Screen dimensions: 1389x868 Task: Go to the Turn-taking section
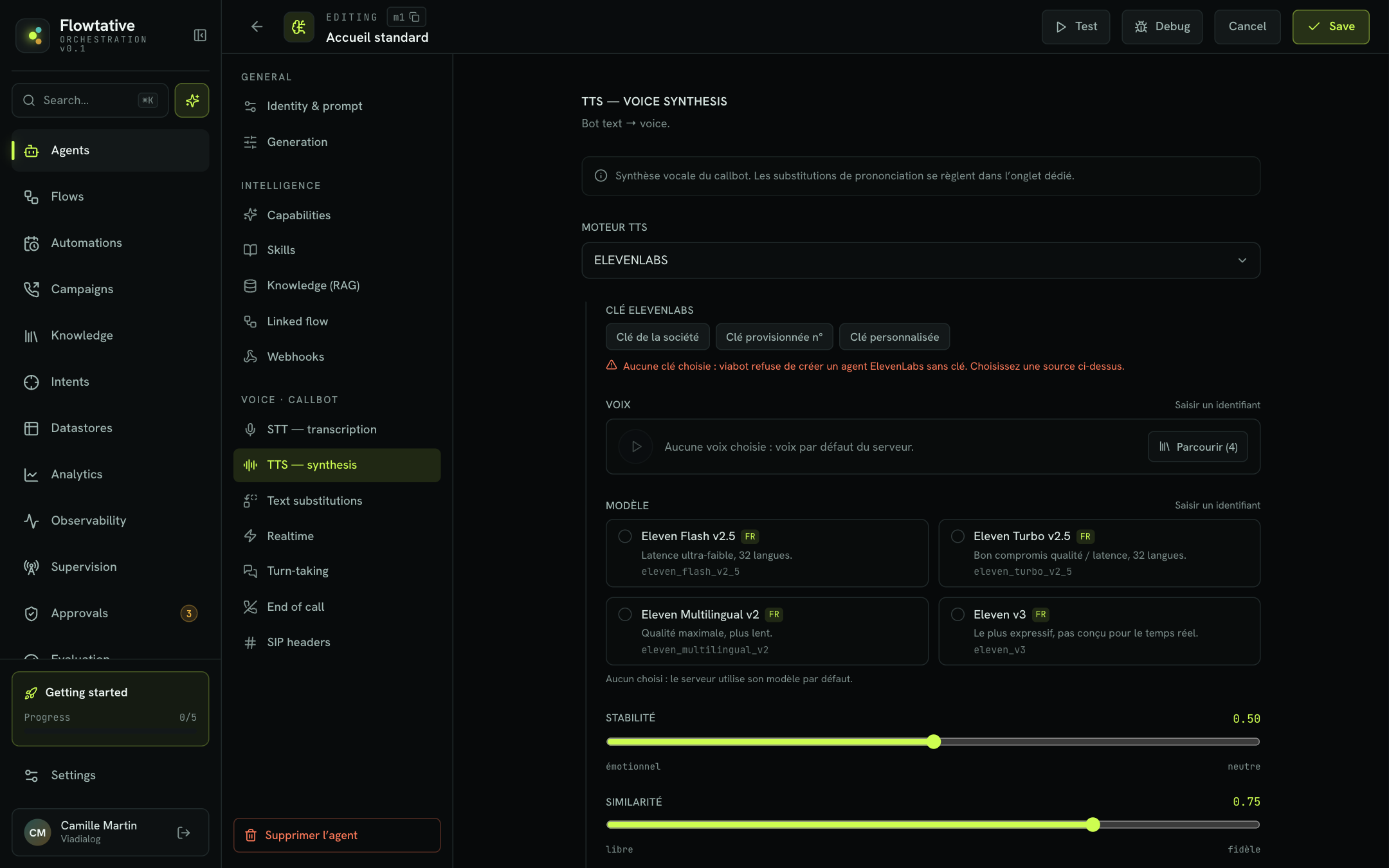[x=337, y=571]
